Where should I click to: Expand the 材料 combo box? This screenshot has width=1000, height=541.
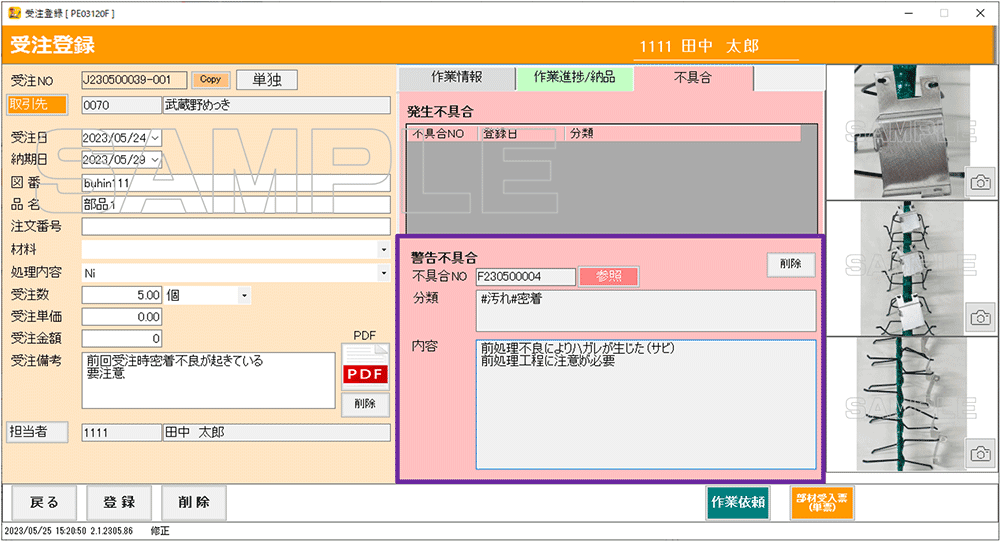383,249
